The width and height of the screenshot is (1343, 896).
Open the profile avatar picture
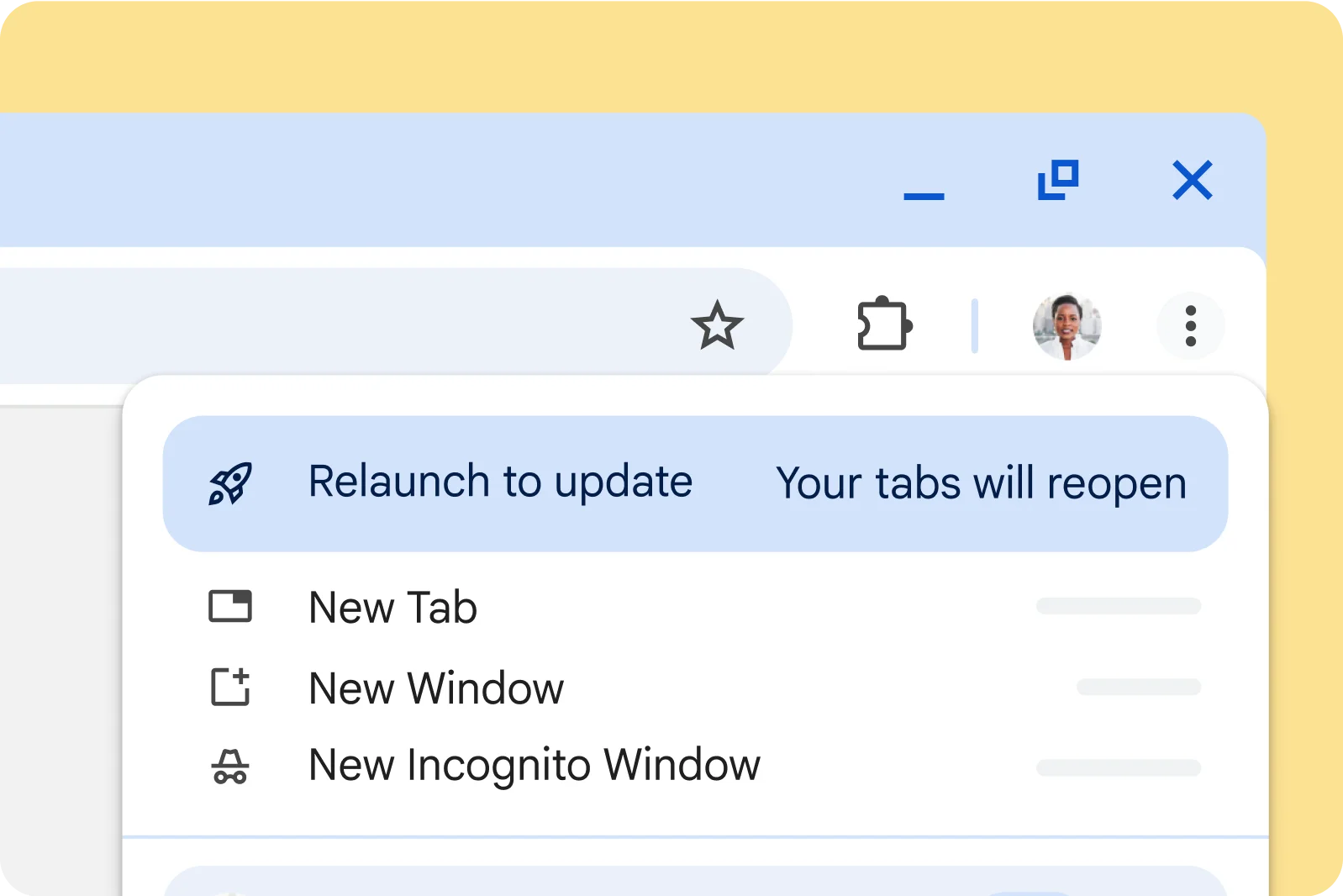point(1066,326)
